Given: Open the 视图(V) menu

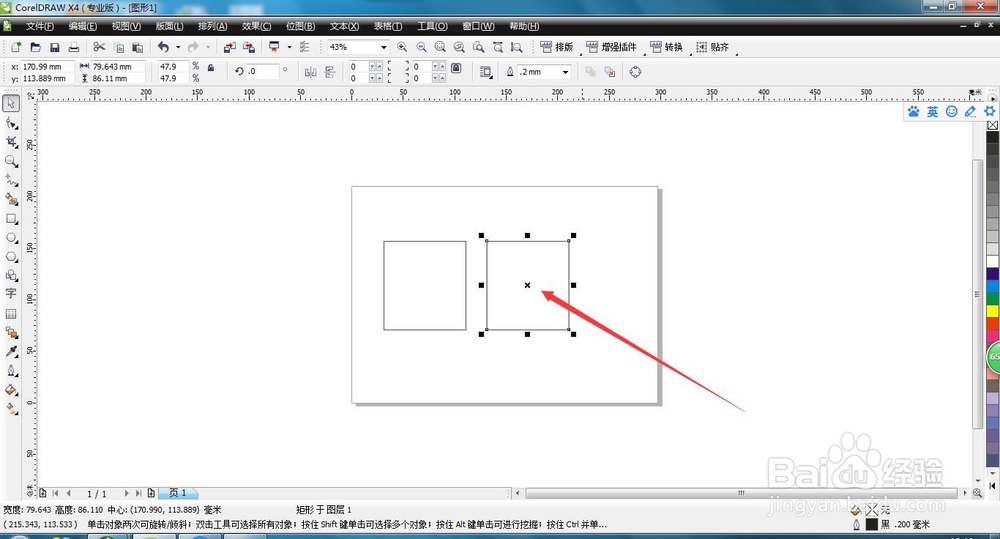Looking at the screenshot, I should coord(126,26).
